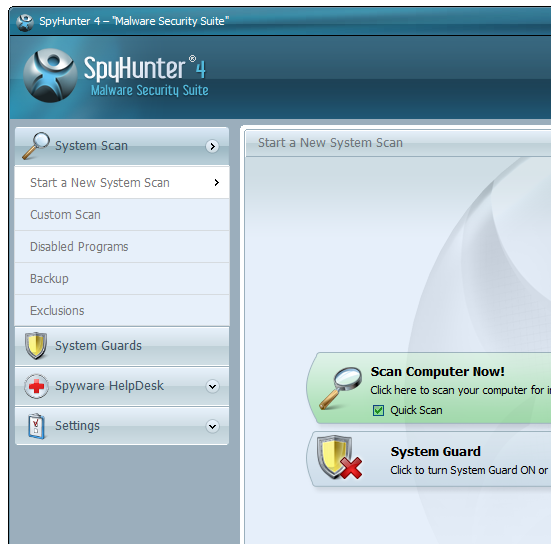Click arrow beside Start a New System Scan

[216, 182]
